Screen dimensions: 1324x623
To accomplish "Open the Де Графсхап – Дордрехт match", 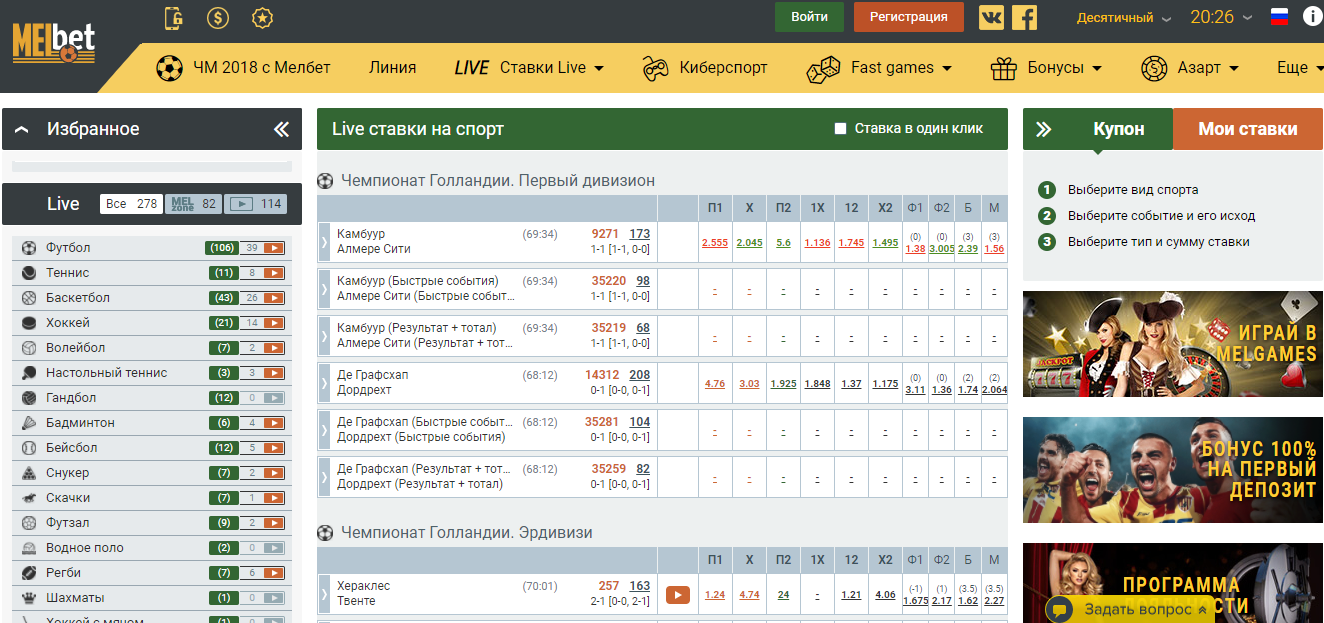I will [x=373, y=383].
